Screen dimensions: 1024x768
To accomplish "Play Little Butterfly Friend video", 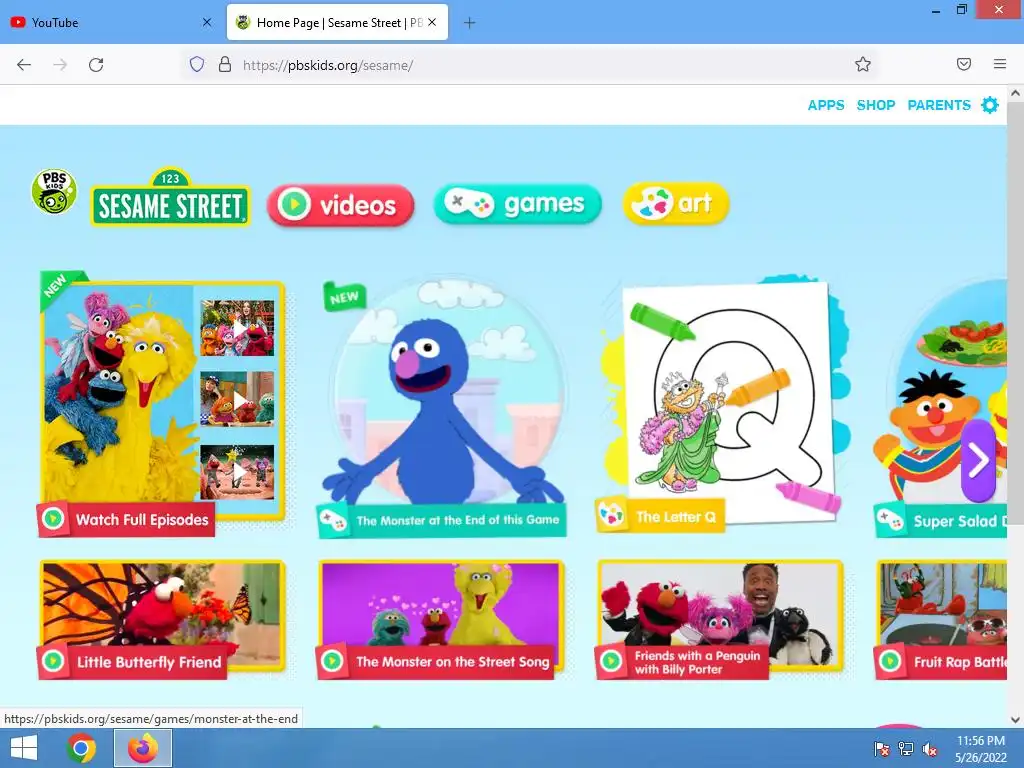I will coord(162,620).
